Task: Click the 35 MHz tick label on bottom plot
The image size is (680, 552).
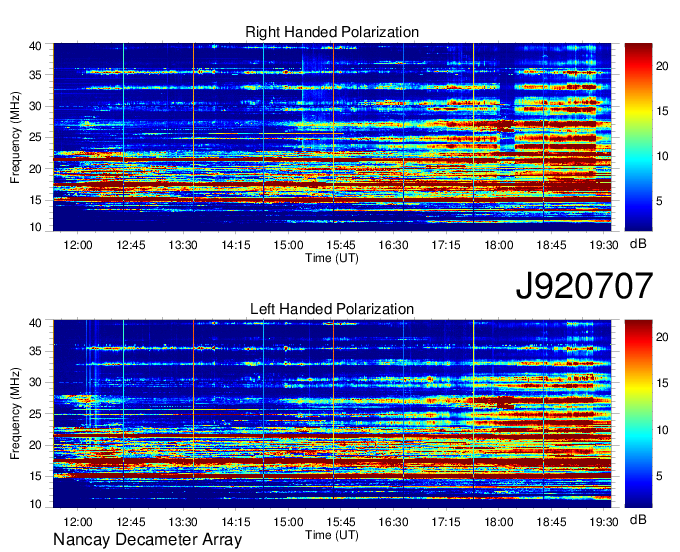Action: [x=35, y=351]
